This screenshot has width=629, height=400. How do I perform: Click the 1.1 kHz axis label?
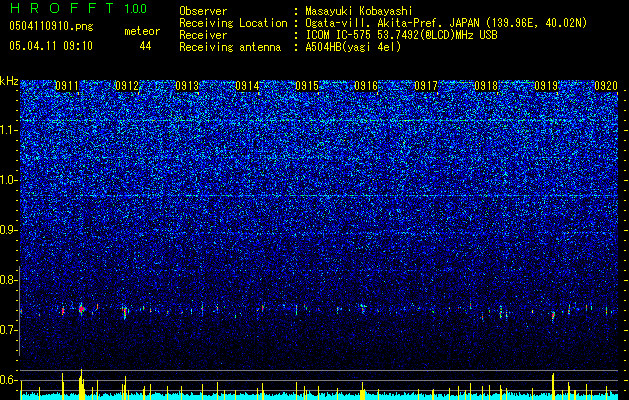coord(9,130)
